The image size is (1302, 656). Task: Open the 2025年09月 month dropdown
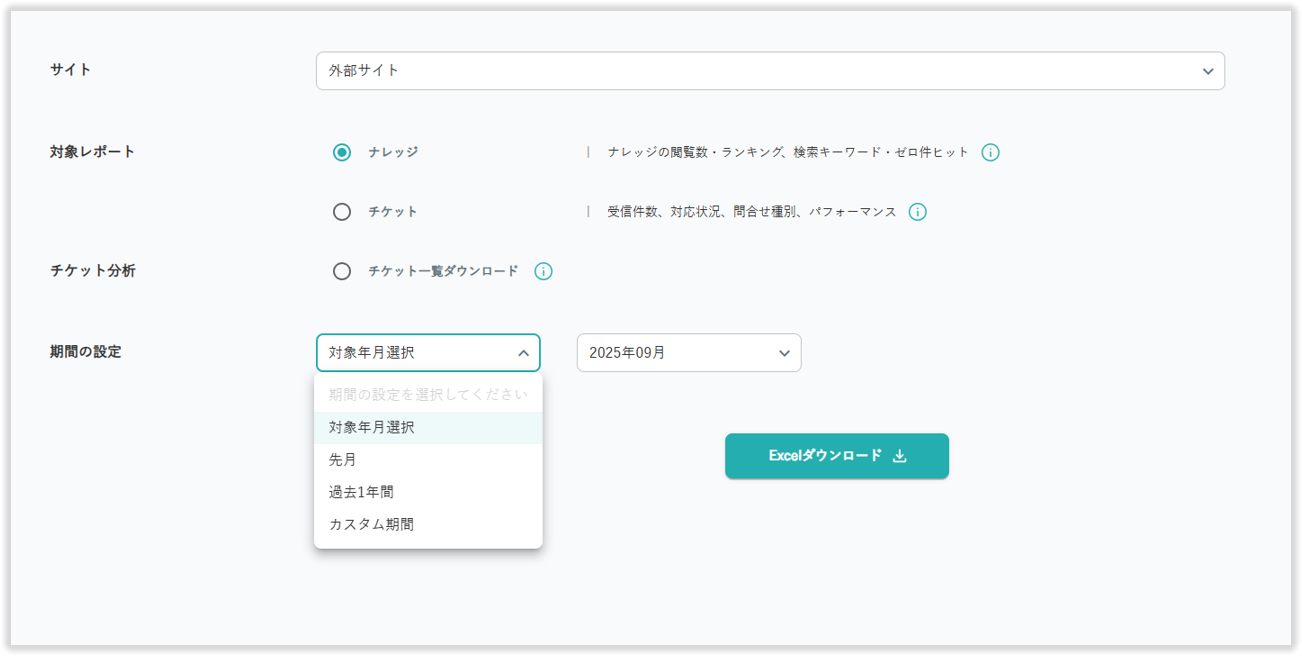688,353
